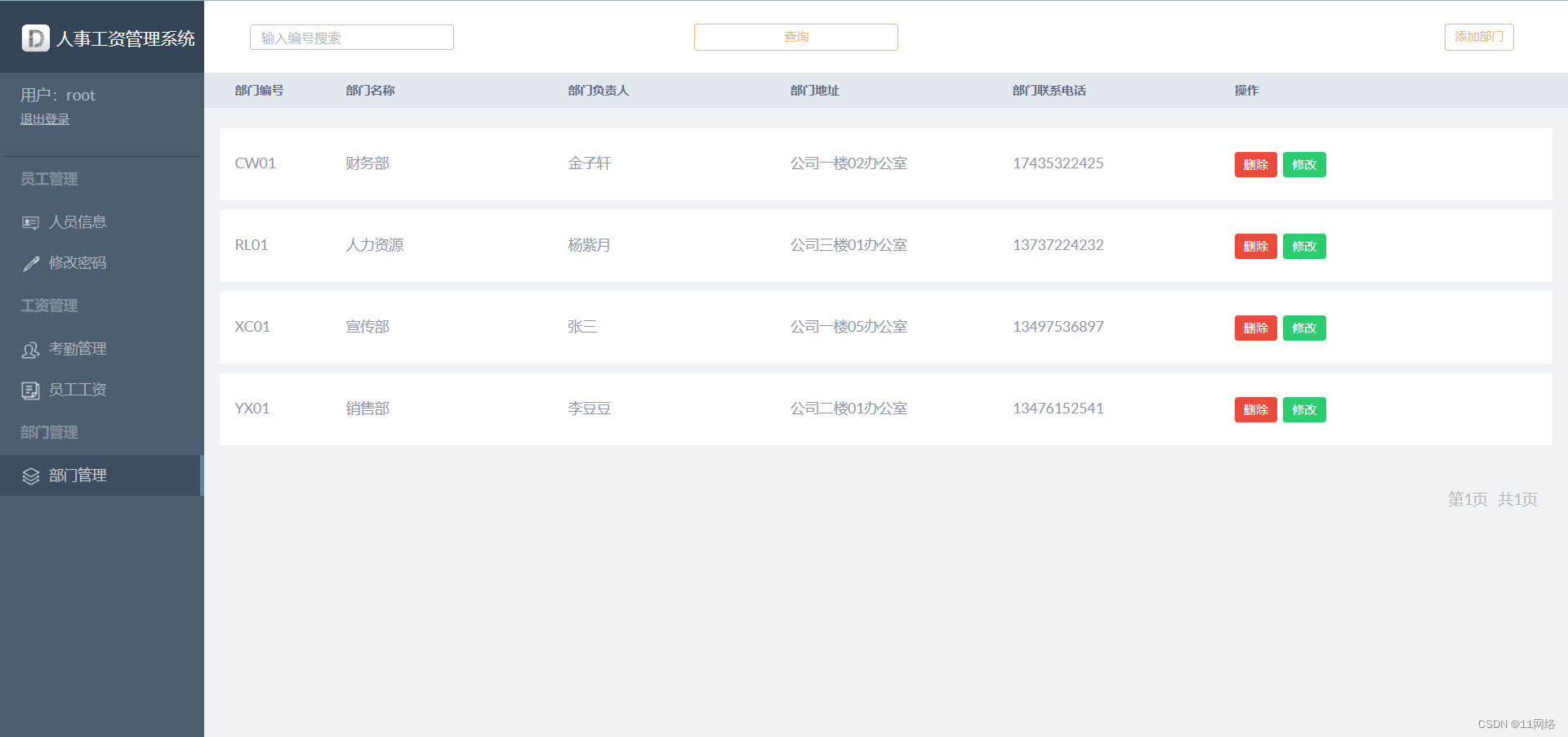Screen dimensions: 1568x737
Task: Click the 员工管理 section heading
Action: 49,179
